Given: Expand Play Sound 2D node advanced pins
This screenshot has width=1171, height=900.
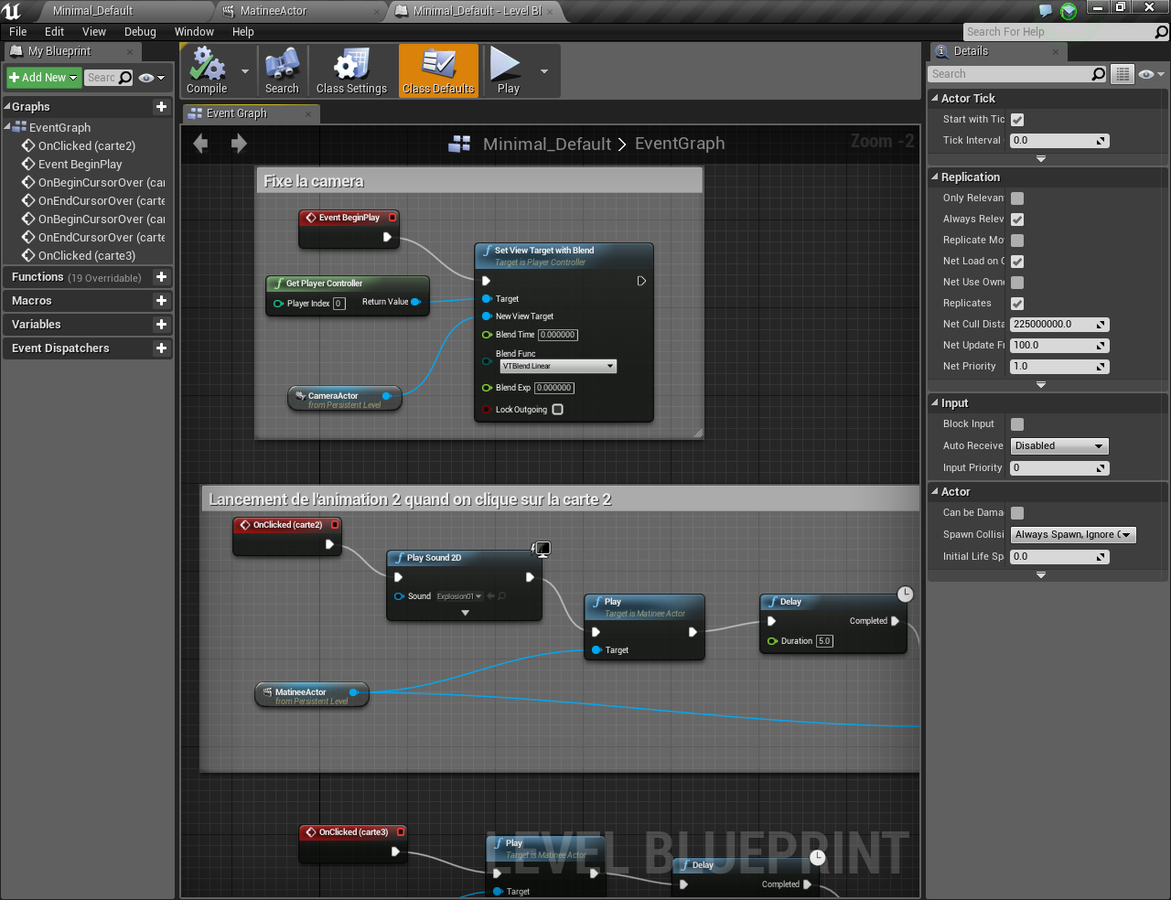Looking at the screenshot, I should 465,612.
